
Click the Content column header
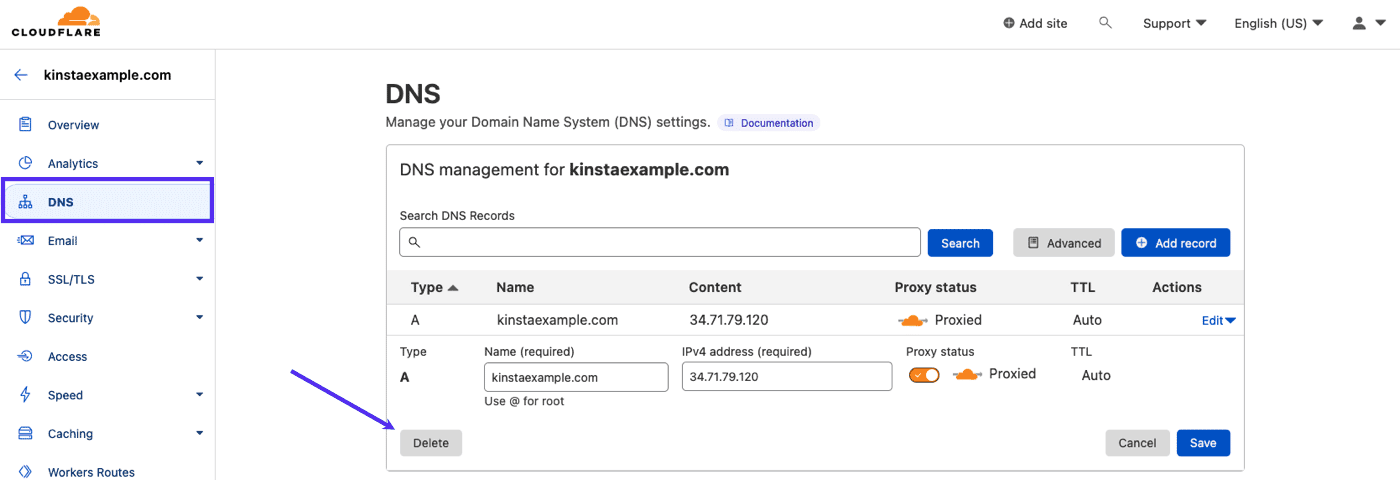(x=715, y=287)
